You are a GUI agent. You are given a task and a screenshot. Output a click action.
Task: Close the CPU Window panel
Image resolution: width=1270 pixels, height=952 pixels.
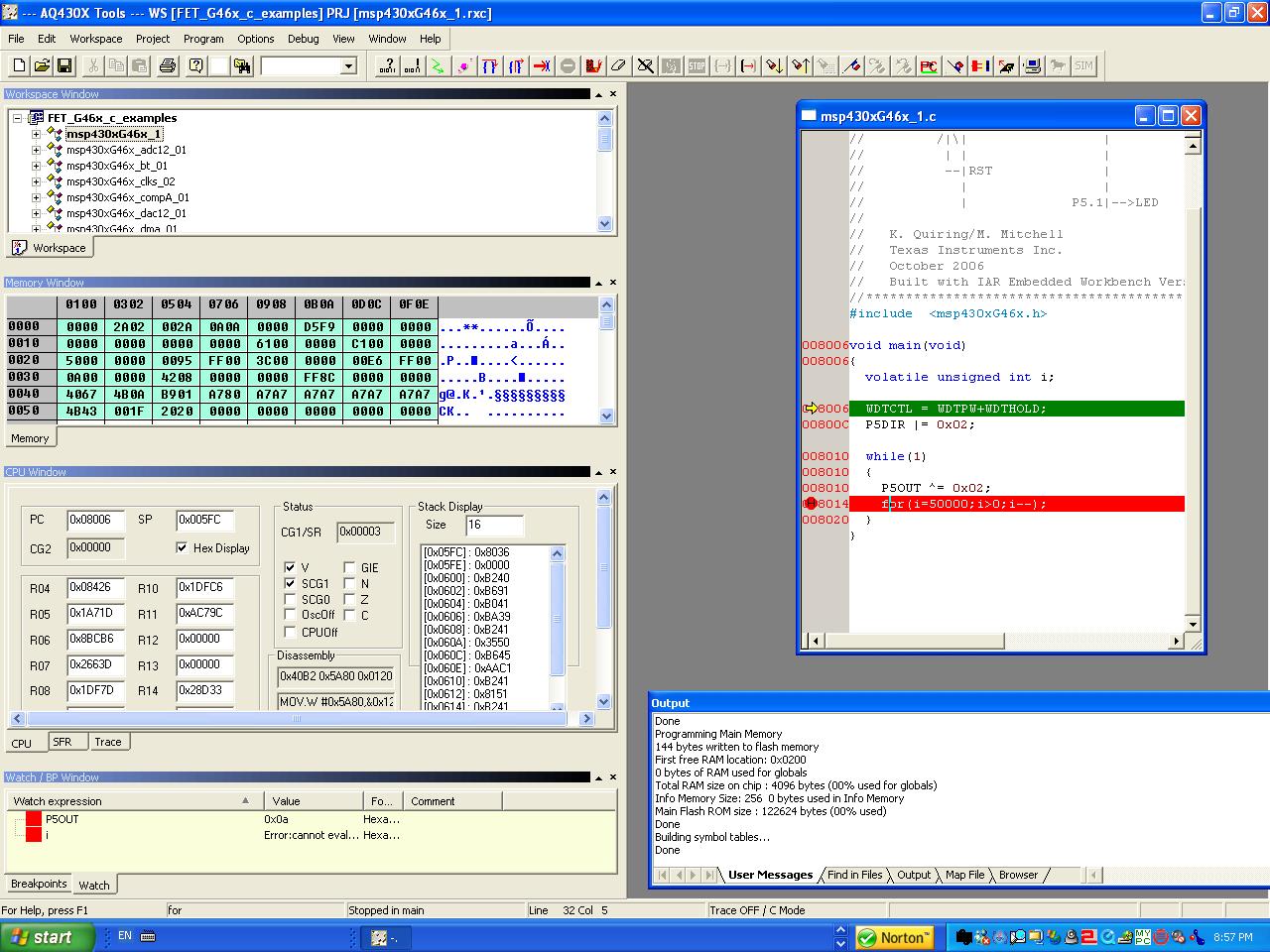(612, 472)
